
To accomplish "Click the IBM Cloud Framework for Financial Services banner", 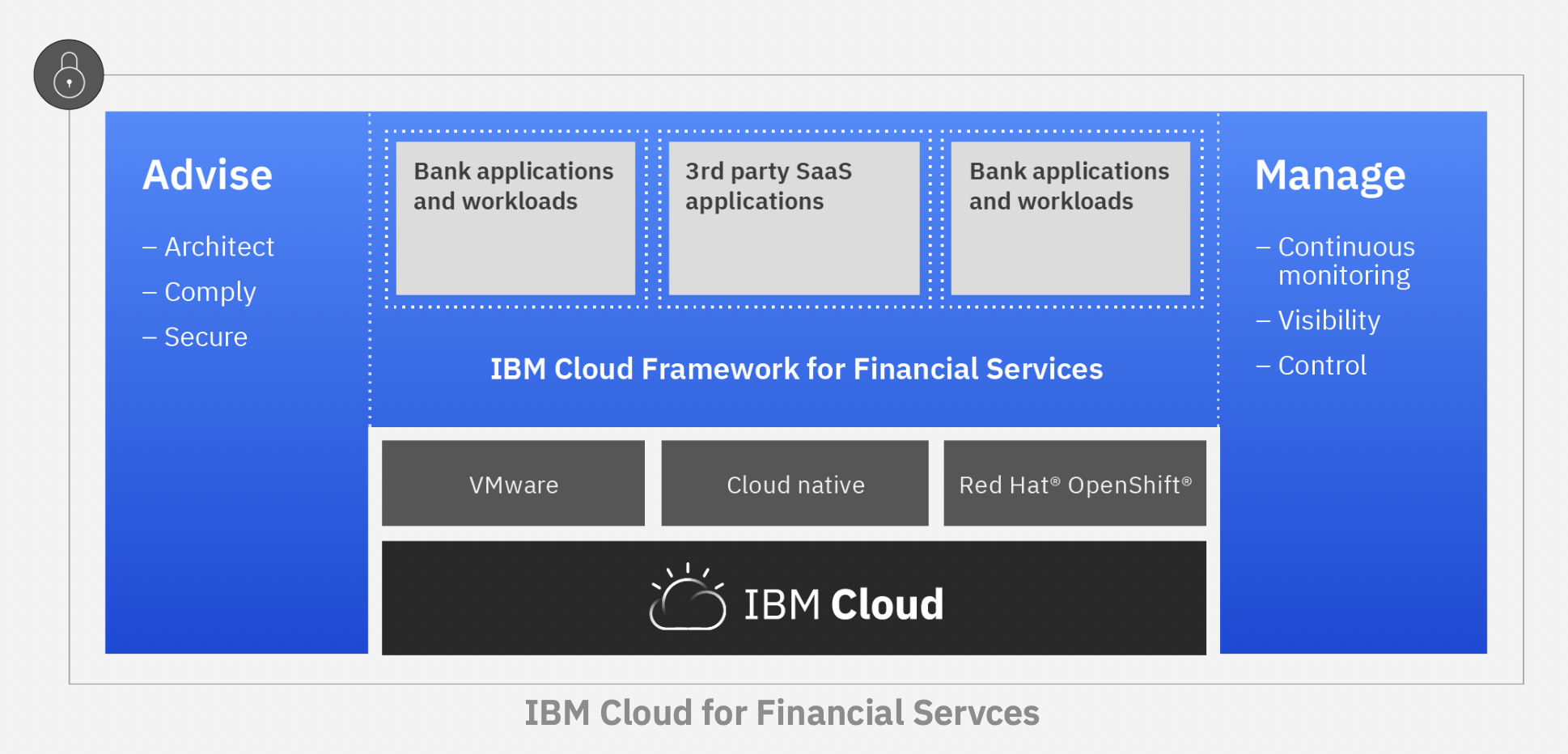I will (795, 369).
